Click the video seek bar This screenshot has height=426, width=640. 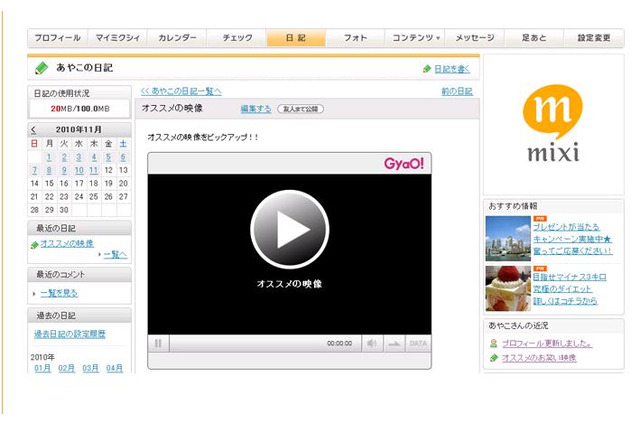(x=265, y=344)
